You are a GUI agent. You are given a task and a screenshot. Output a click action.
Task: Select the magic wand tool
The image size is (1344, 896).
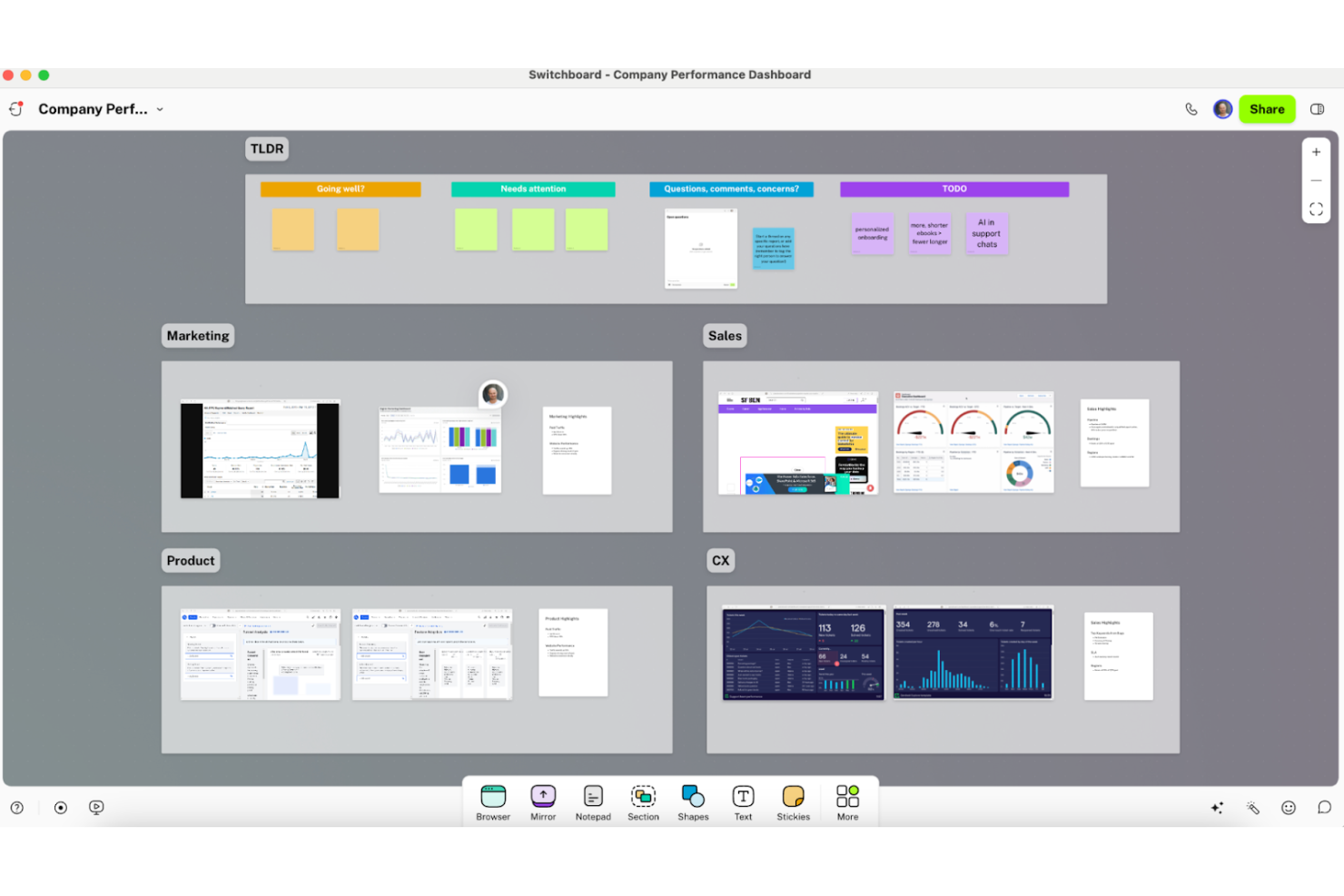[x=1253, y=807]
